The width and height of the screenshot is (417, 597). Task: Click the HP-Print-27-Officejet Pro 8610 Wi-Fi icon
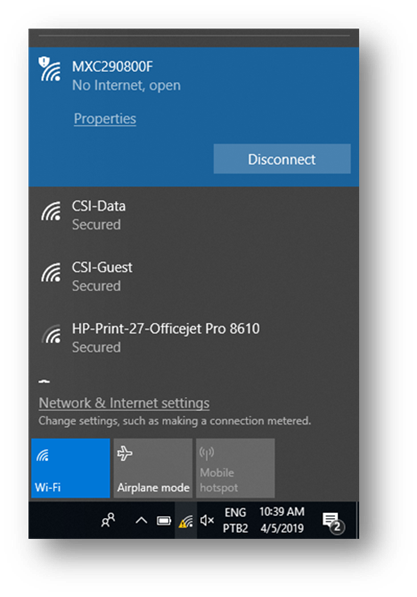[51, 334]
